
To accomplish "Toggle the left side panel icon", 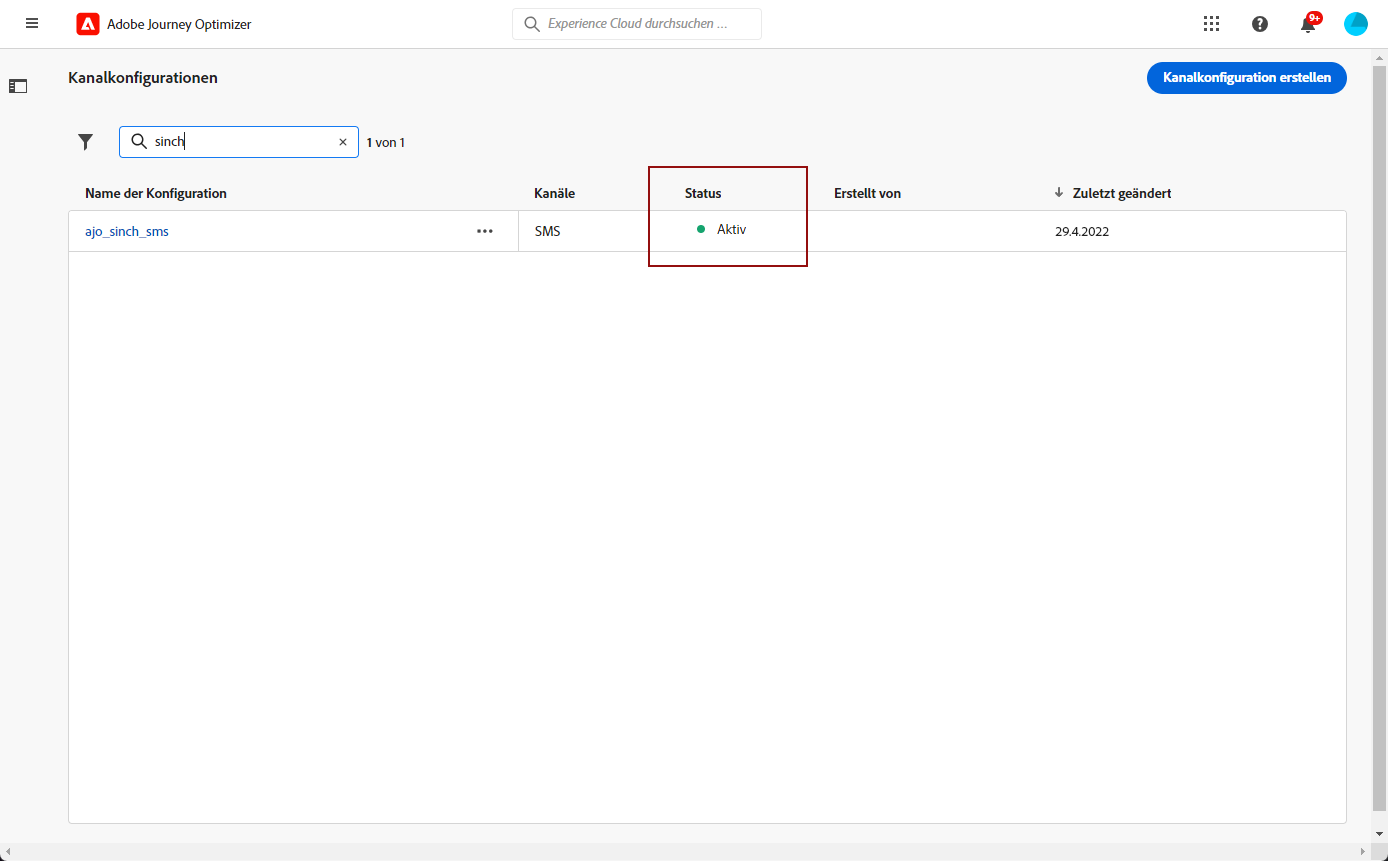I will pyautogui.click(x=18, y=86).
